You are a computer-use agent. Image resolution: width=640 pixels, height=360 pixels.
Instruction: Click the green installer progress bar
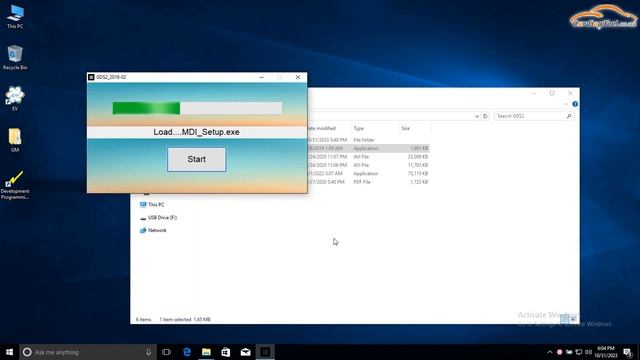click(197, 108)
